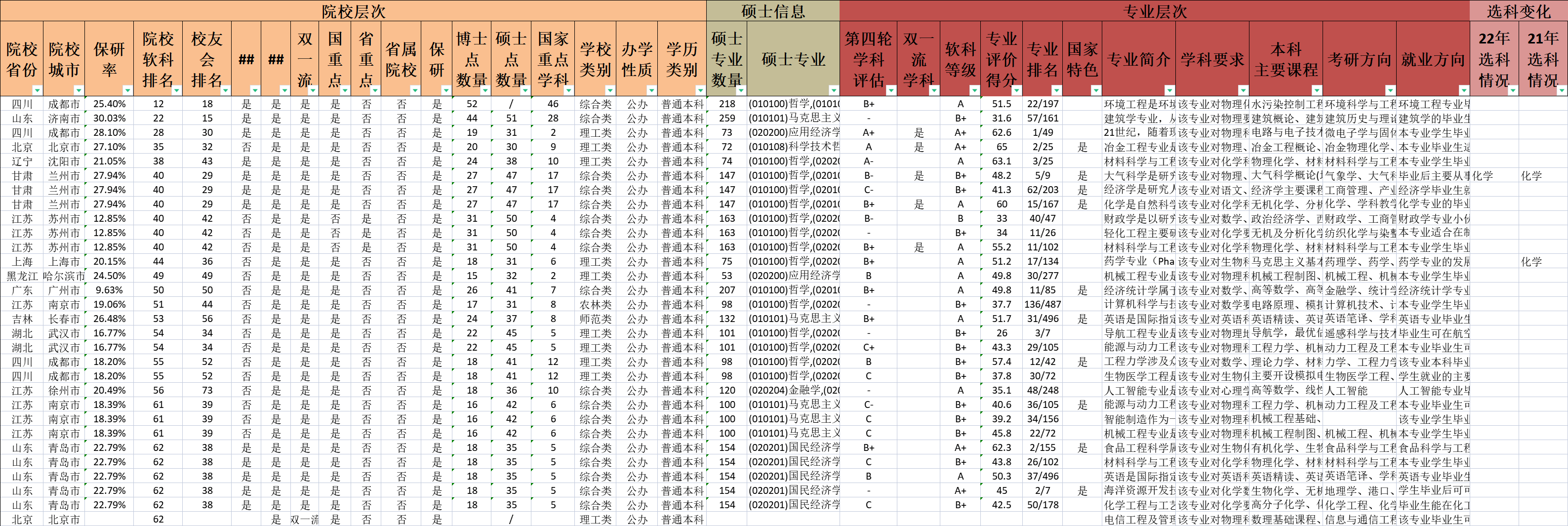Click the 218 硕士专业数量 cell
1568x526 pixels.
(727, 104)
